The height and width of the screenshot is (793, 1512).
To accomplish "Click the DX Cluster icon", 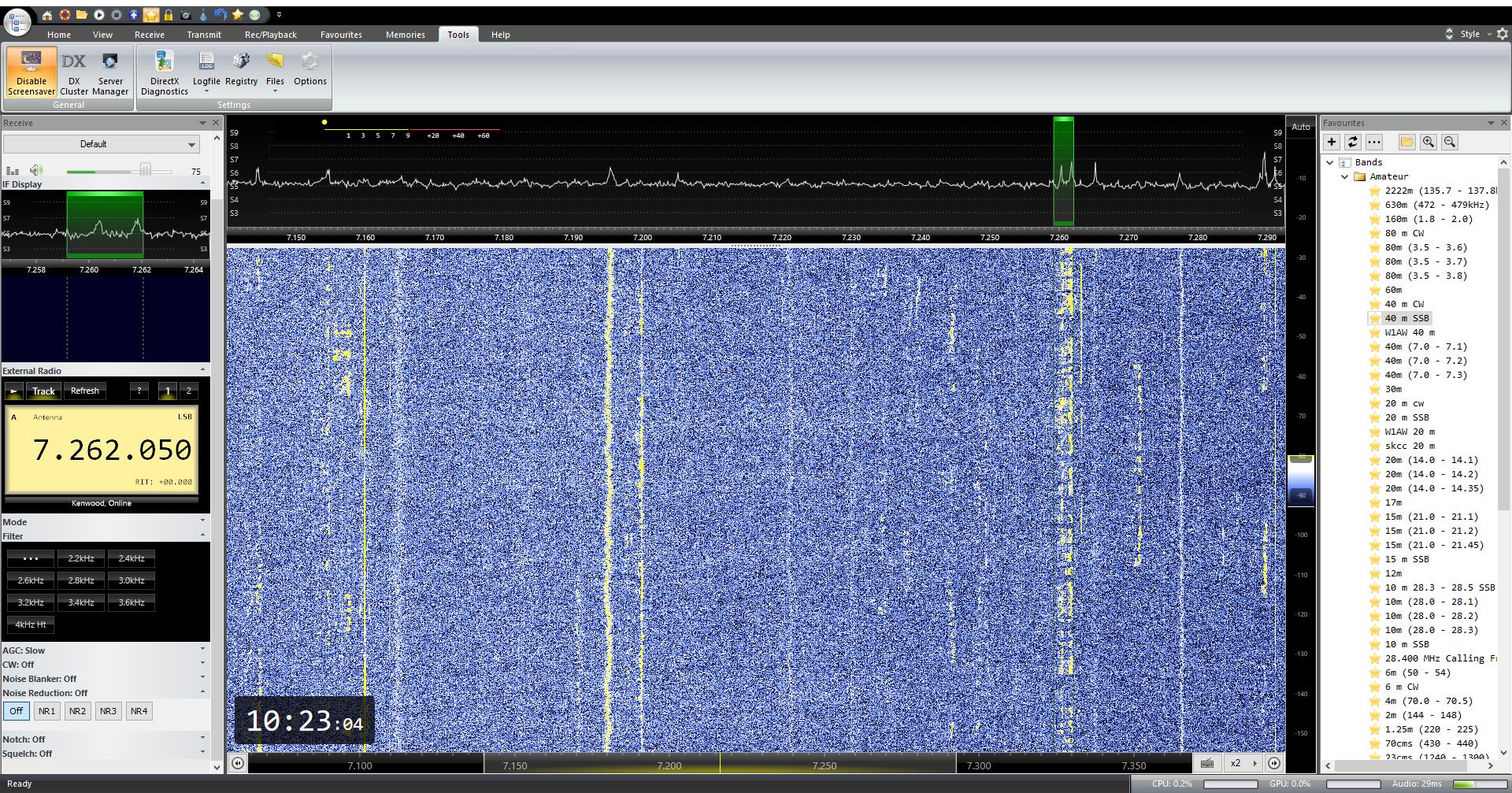I will click(x=74, y=72).
